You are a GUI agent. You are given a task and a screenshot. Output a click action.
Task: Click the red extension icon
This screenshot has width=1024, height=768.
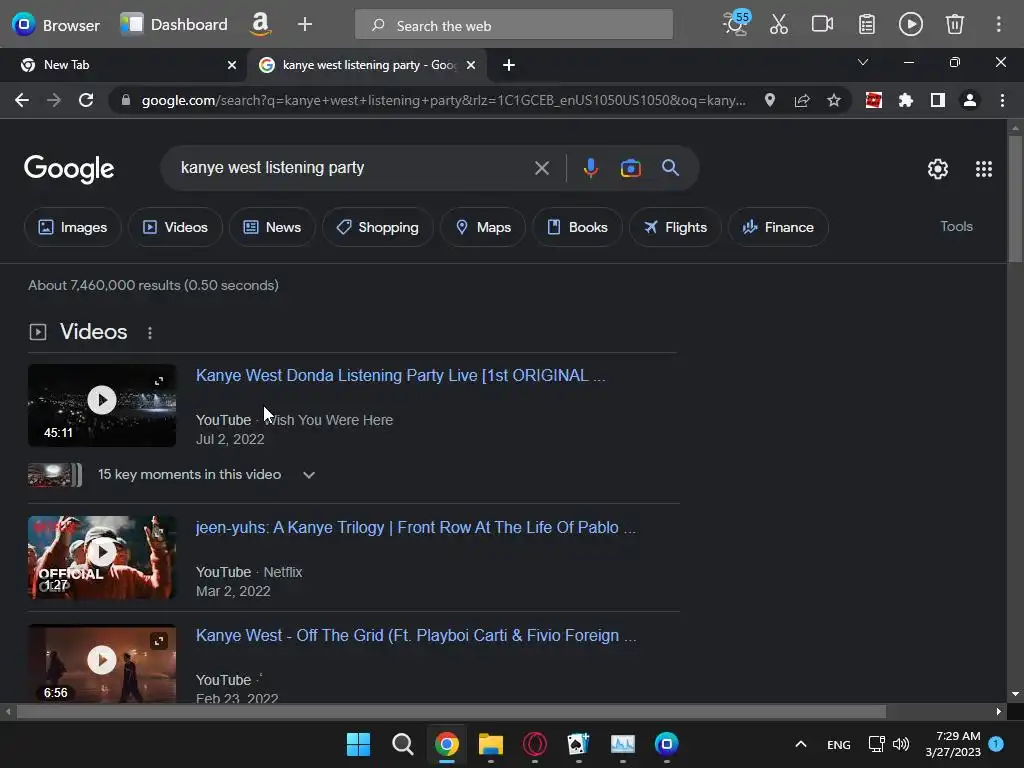pyautogui.click(x=874, y=100)
